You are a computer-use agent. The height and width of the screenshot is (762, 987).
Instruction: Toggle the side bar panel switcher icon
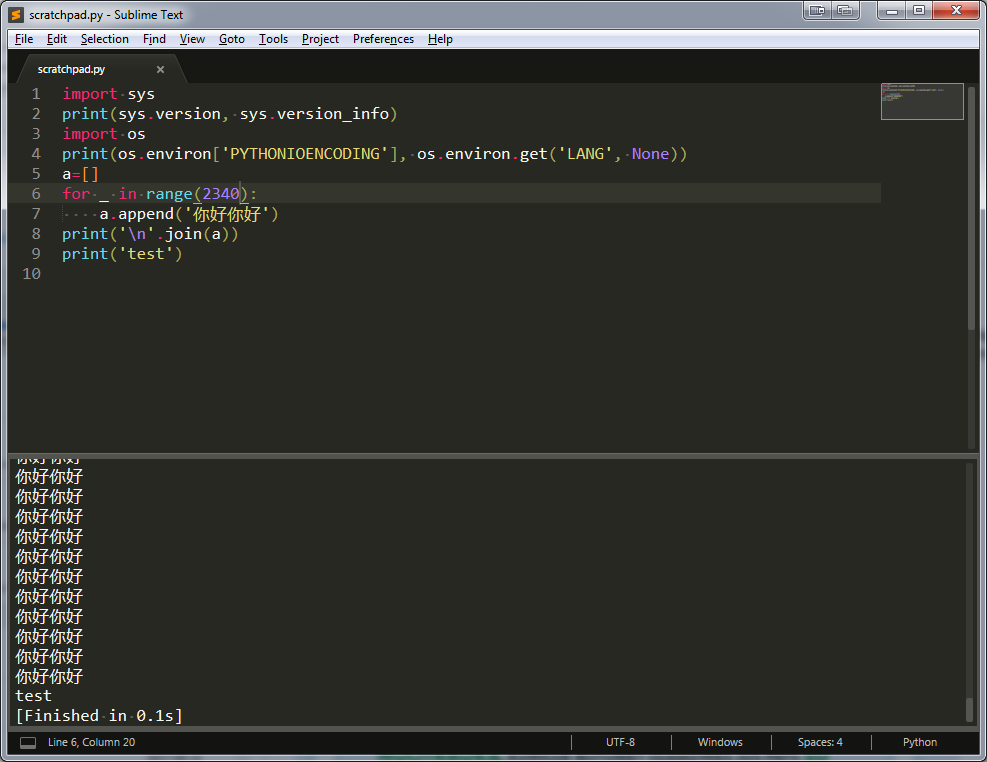(28, 742)
